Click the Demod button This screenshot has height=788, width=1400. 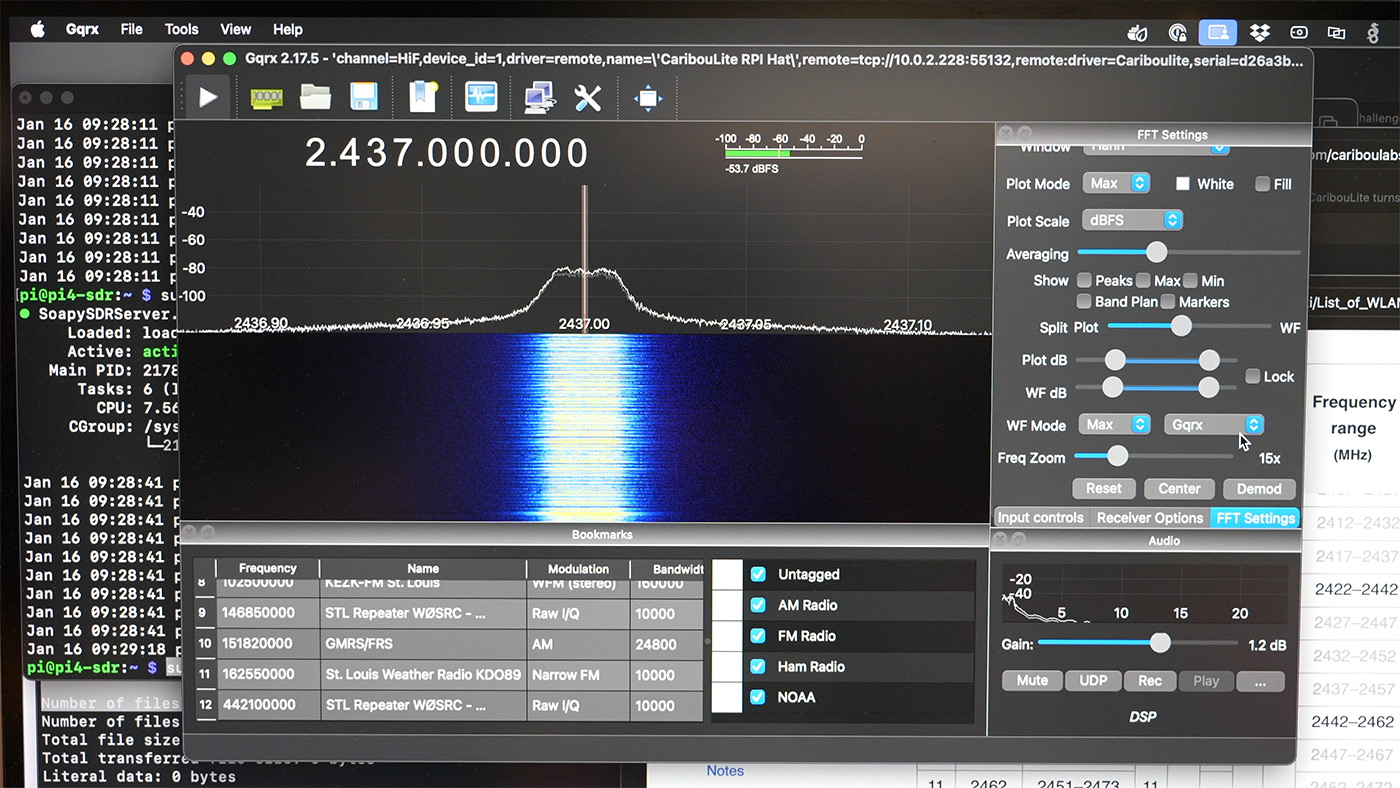1259,489
